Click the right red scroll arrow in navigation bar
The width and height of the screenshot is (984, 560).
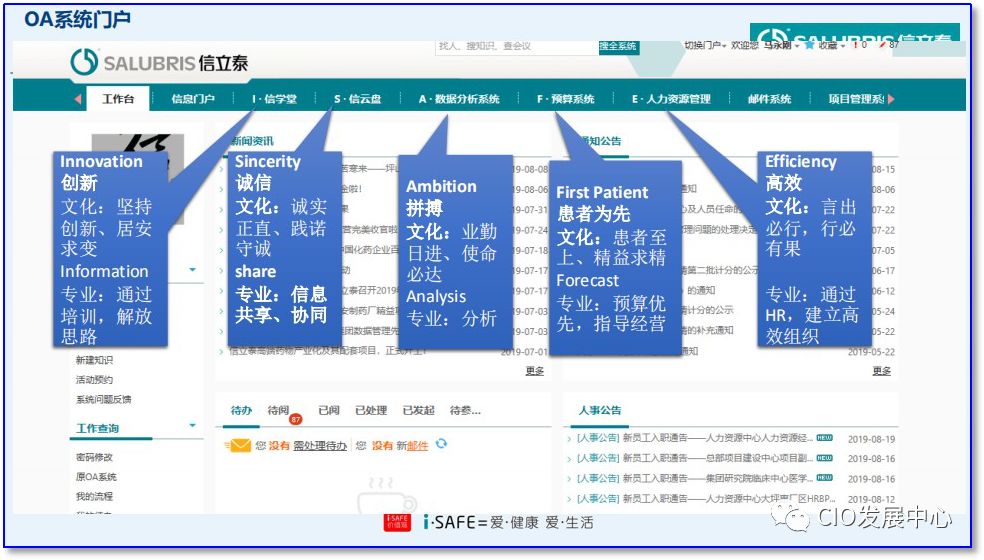click(x=891, y=99)
